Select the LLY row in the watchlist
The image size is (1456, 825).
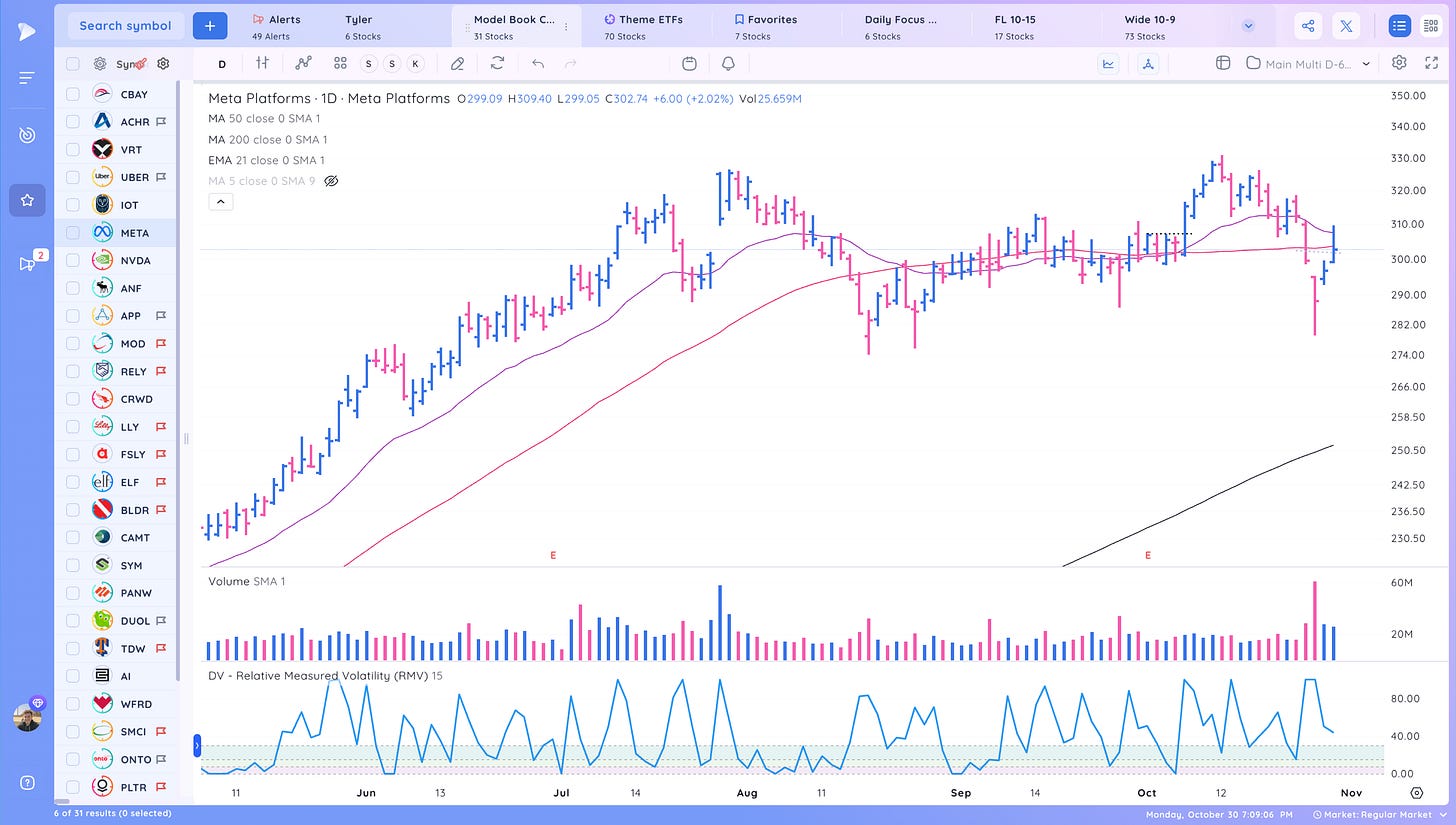[116, 427]
